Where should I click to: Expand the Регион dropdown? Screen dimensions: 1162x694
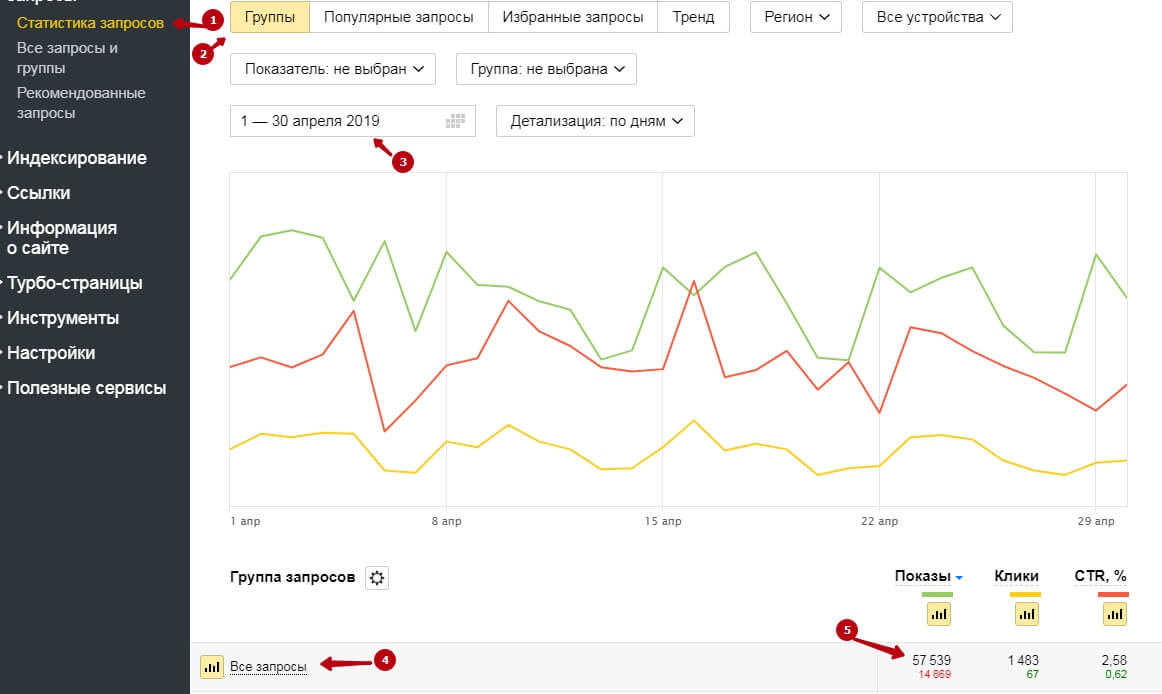pyautogui.click(x=796, y=17)
